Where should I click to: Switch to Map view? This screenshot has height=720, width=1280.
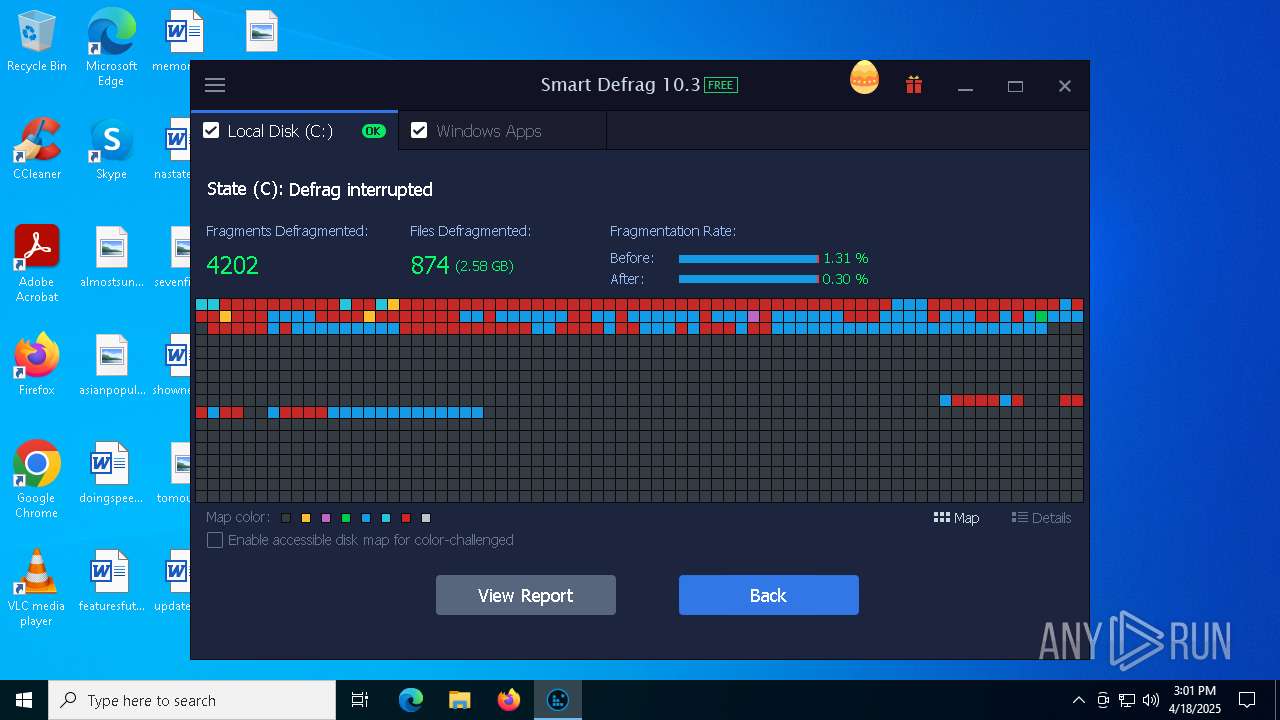point(956,518)
